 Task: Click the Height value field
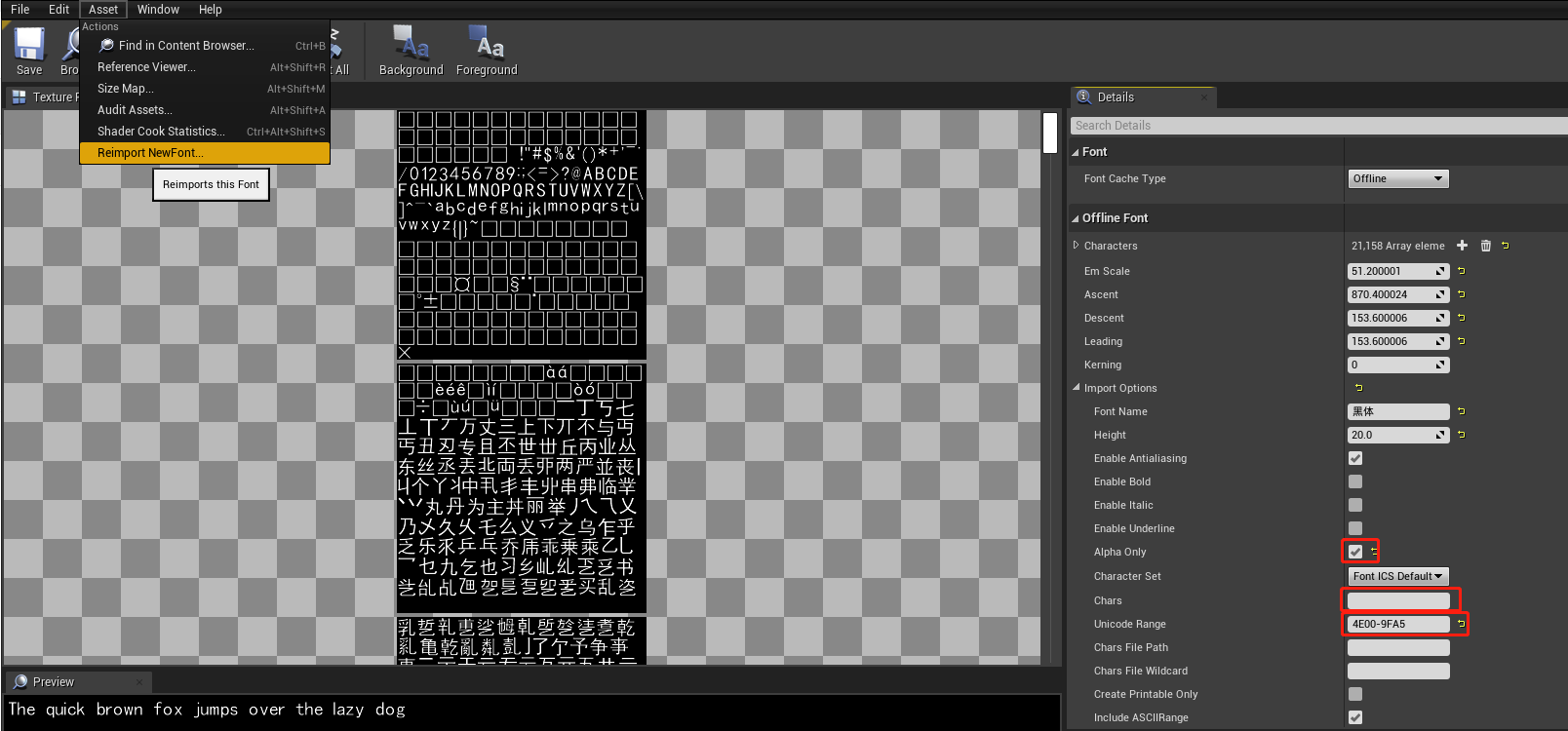click(1398, 435)
